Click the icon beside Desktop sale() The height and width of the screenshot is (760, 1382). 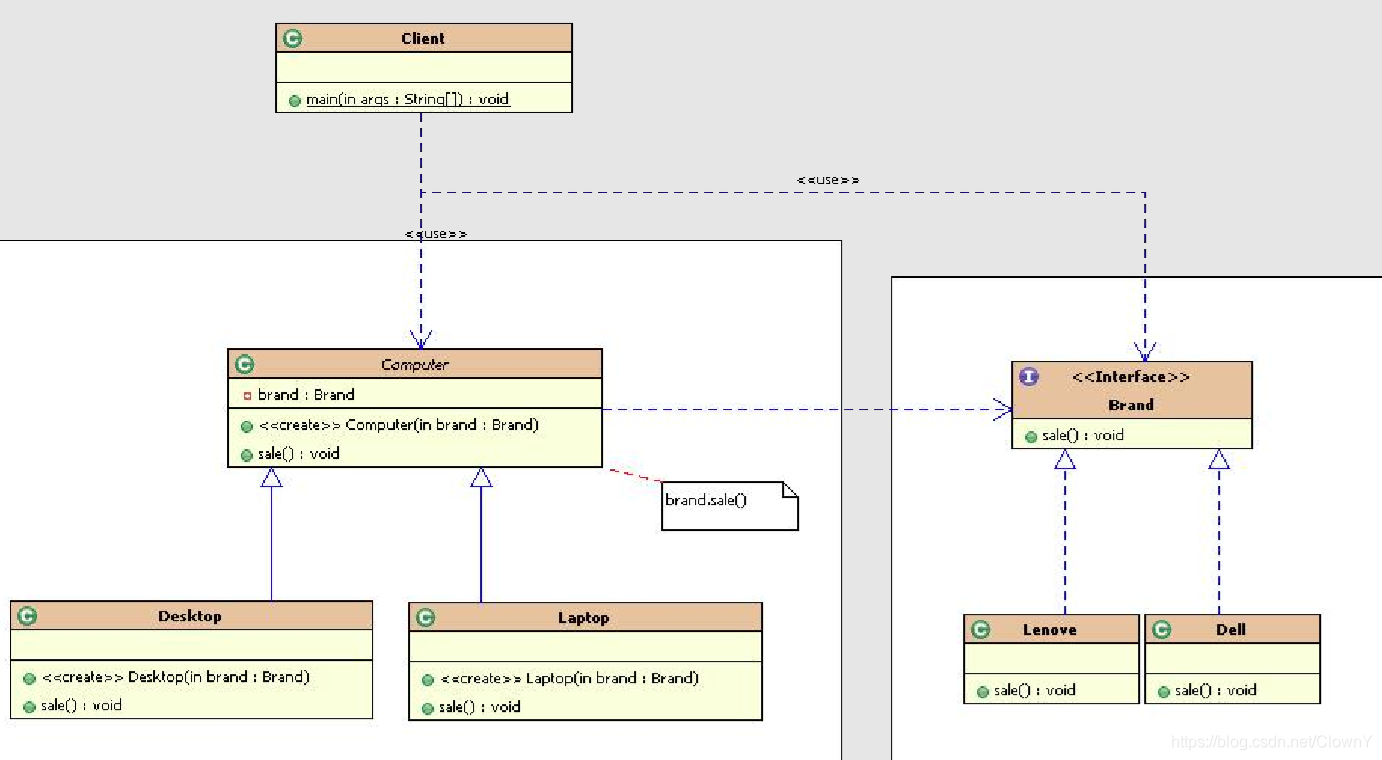point(30,707)
